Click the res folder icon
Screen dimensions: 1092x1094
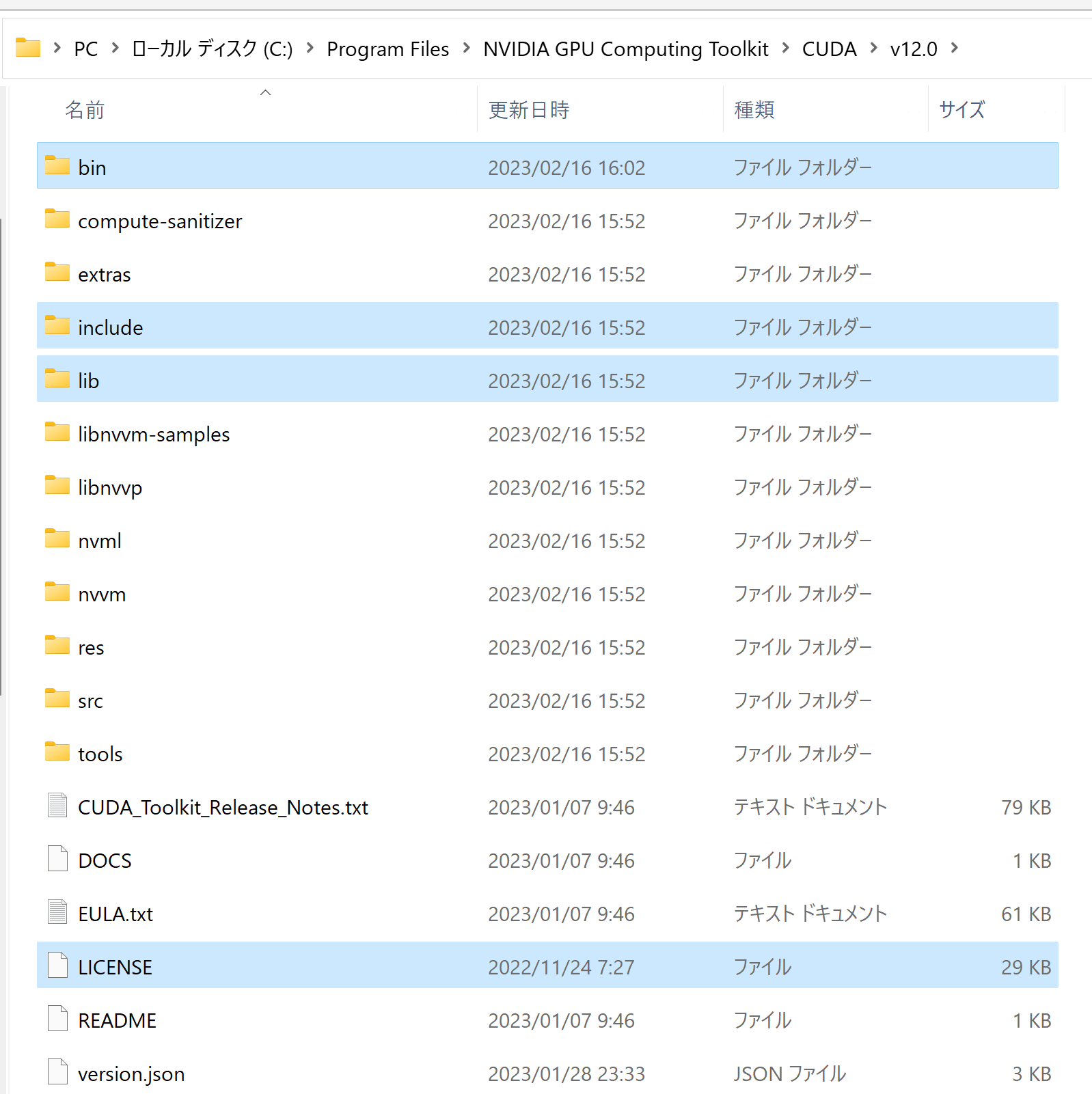pos(57,645)
